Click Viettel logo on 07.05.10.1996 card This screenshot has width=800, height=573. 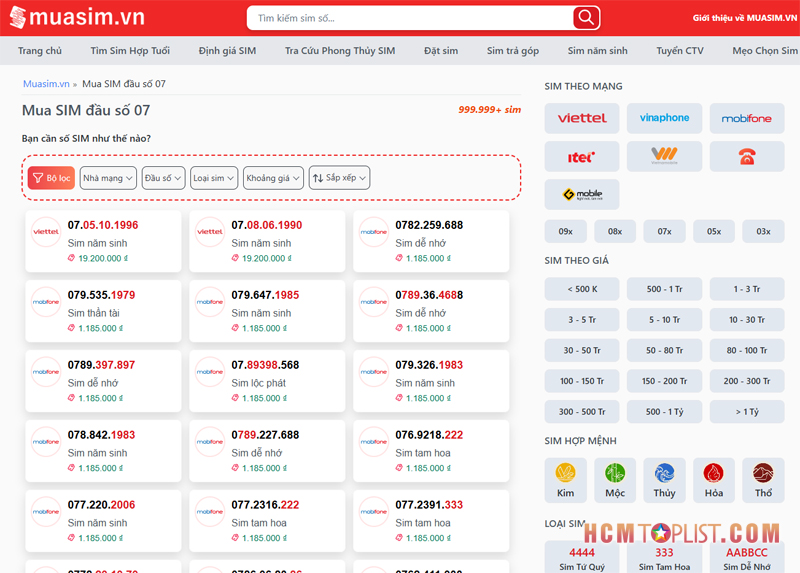pyautogui.click(x=46, y=232)
